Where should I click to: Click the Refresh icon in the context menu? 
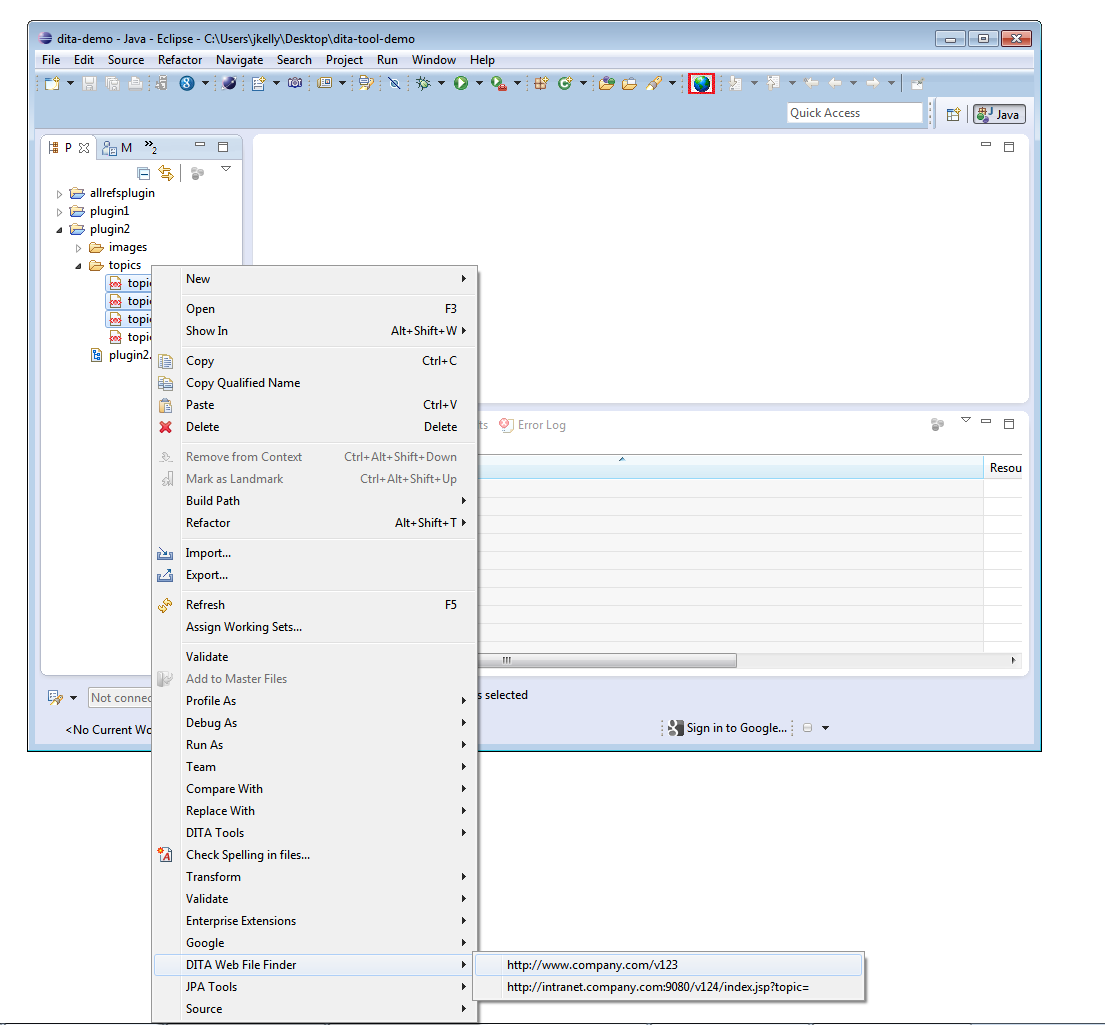pos(166,605)
